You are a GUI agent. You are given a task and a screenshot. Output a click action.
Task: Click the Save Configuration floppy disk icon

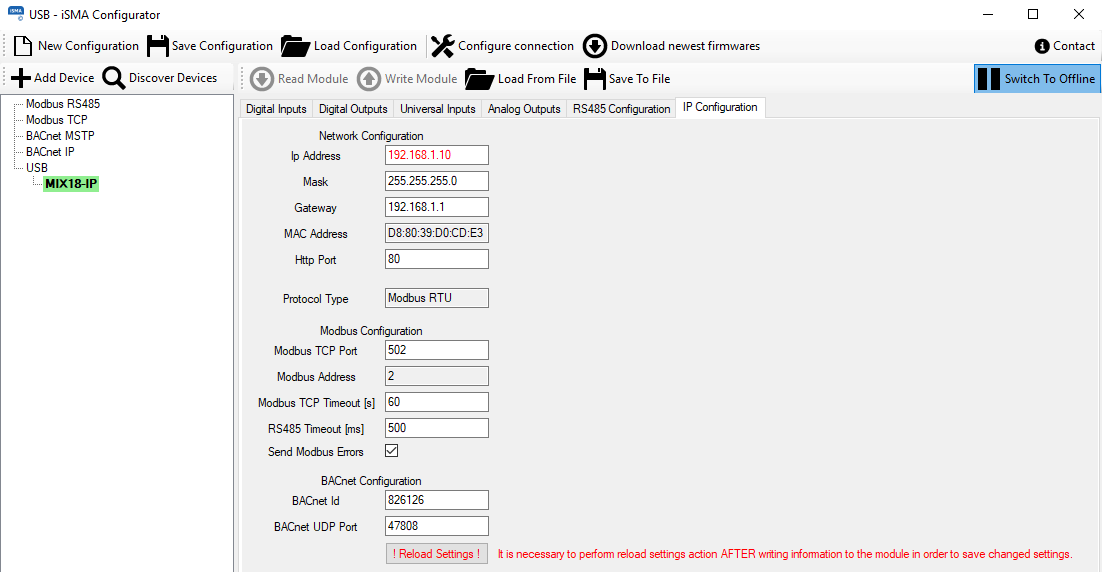[157, 46]
